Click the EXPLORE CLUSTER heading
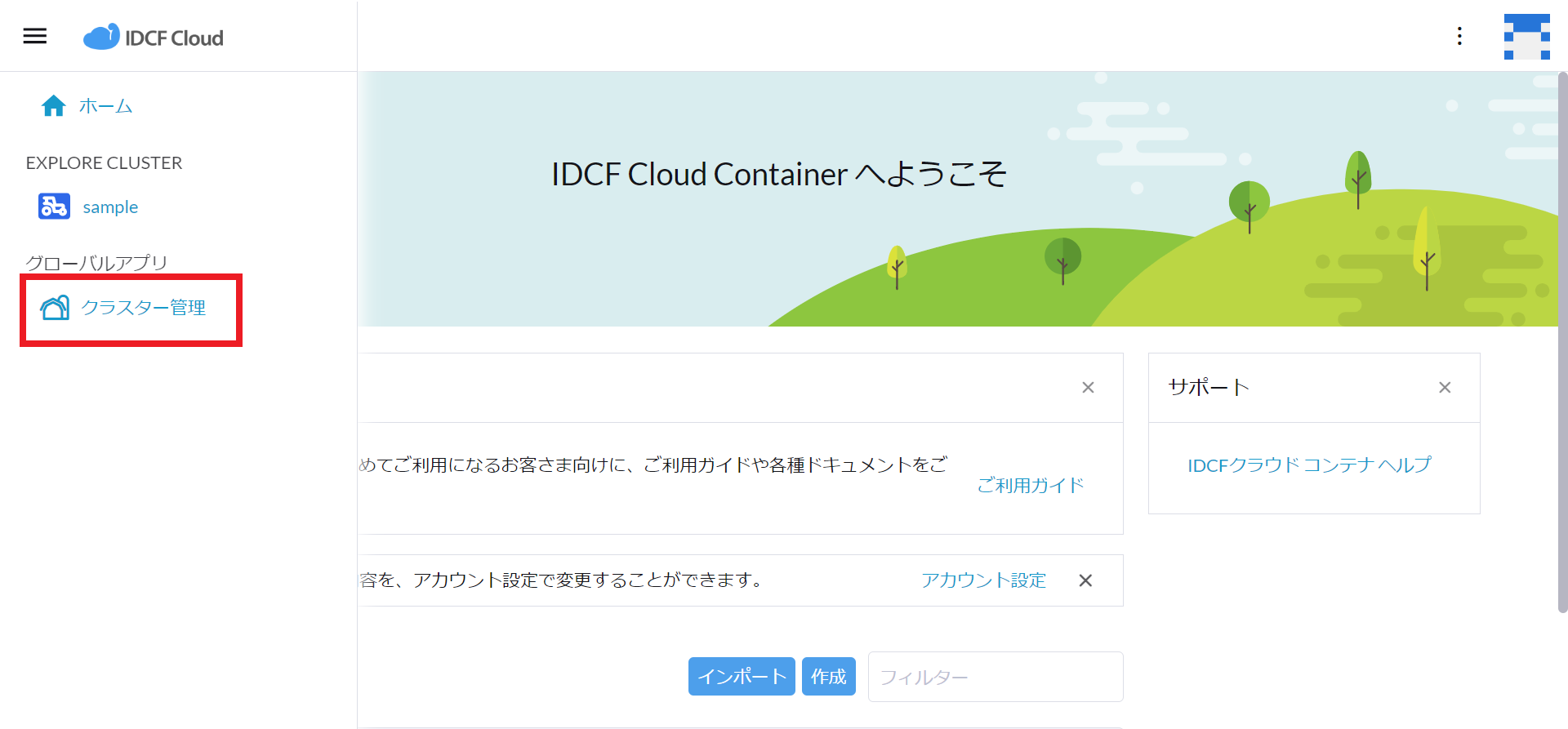1568x729 pixels. pyautogui.click(x=104, y=163)
